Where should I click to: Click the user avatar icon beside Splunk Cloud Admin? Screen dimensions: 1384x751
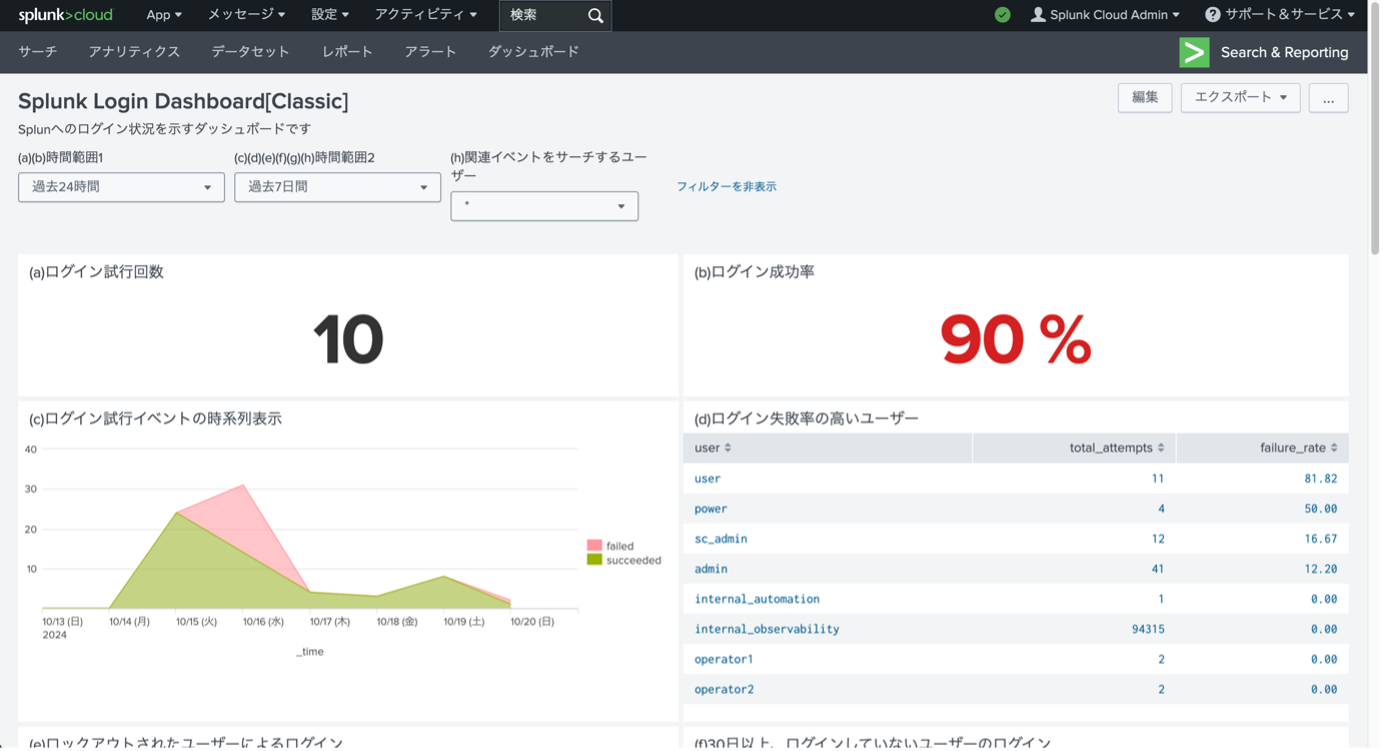pos(1038,15)
